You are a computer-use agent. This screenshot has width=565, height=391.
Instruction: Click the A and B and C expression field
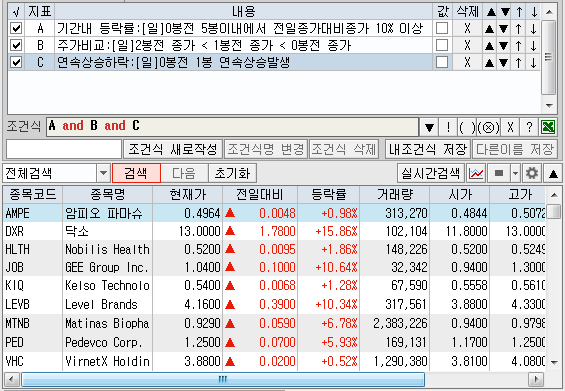(x=232, y=126)
